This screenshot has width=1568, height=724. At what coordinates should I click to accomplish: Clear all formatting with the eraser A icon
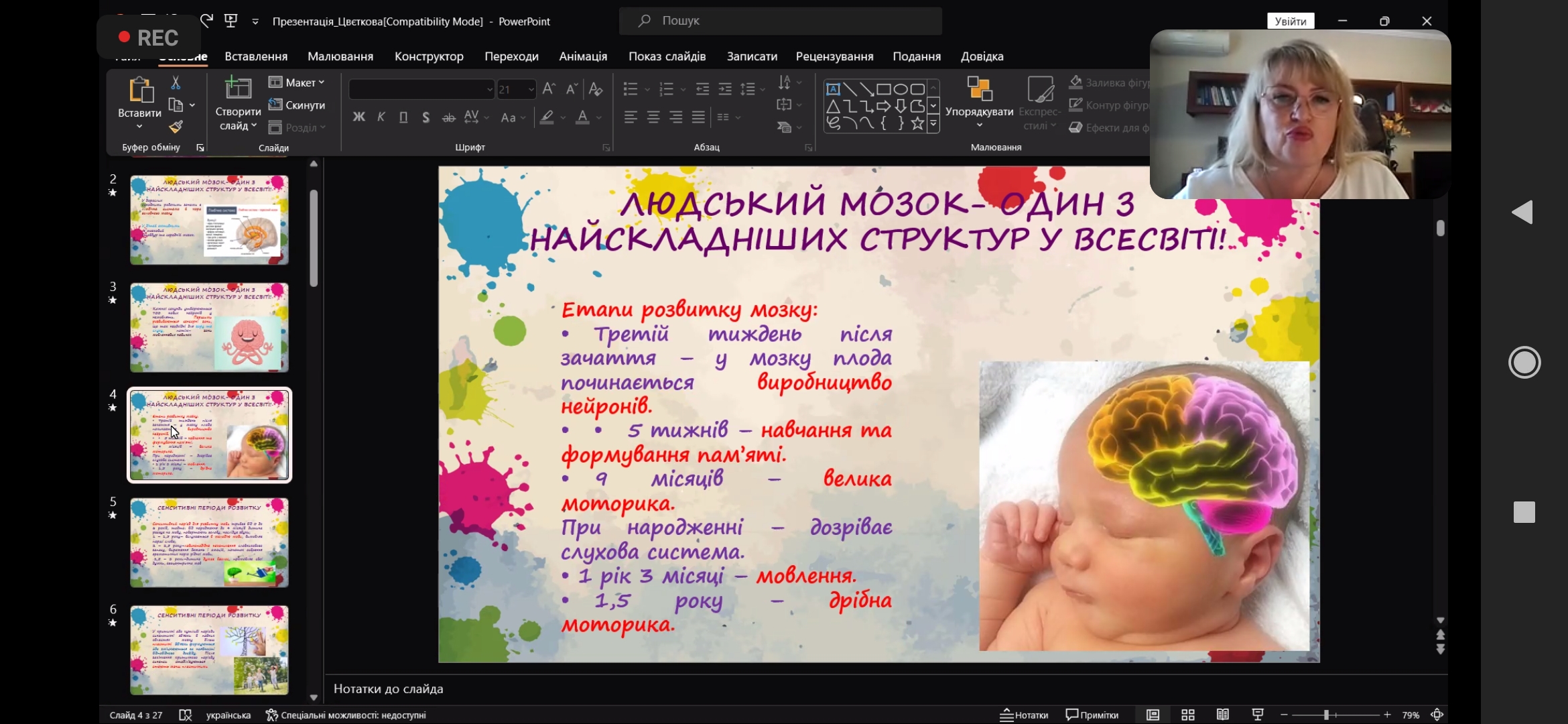(x=595, y=88)
